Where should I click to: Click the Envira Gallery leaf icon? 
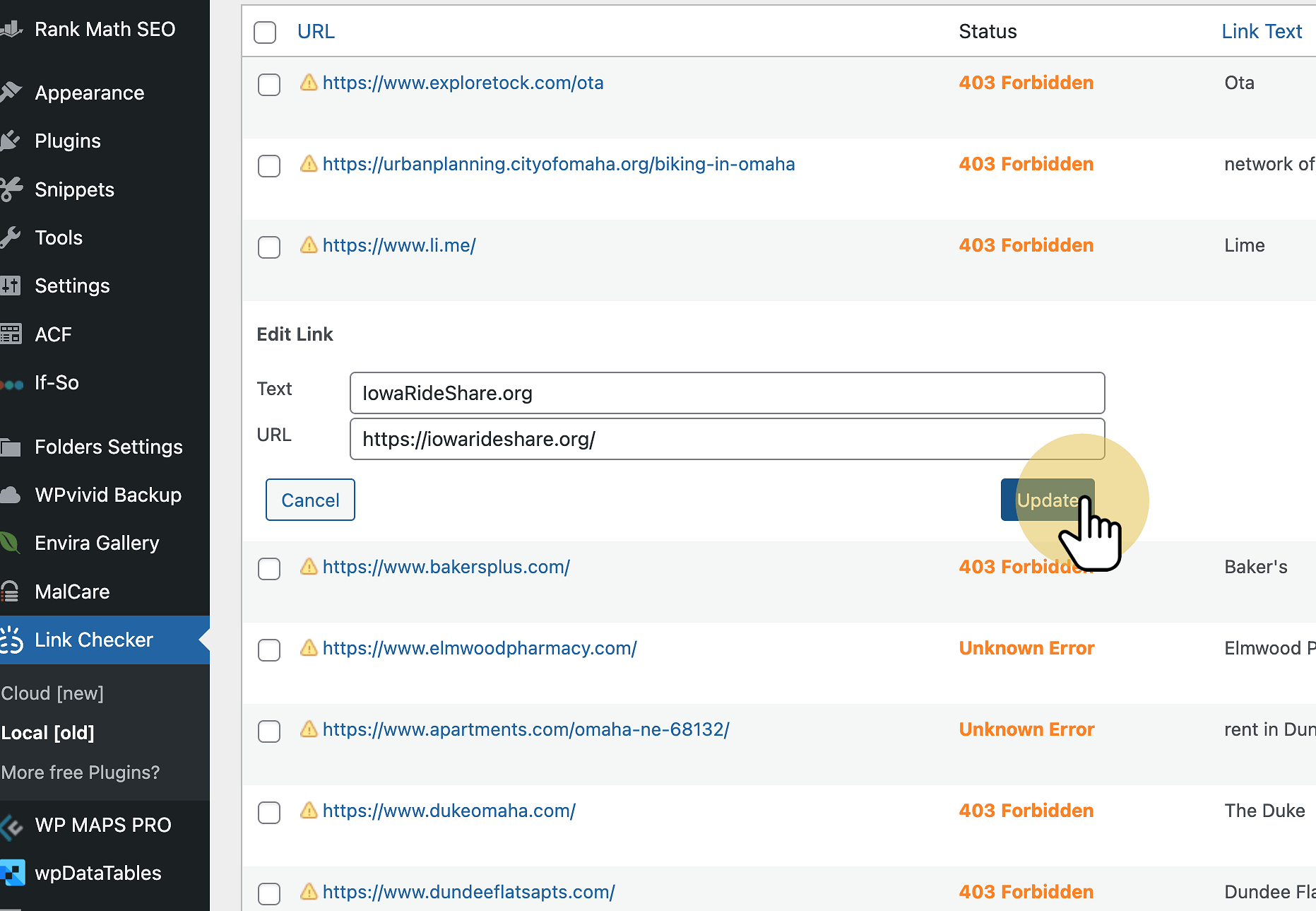point(11,543)
